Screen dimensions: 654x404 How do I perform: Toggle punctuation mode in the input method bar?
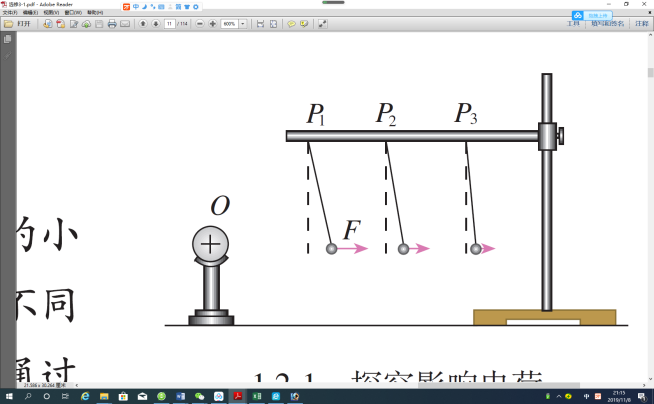click(153, 7)
